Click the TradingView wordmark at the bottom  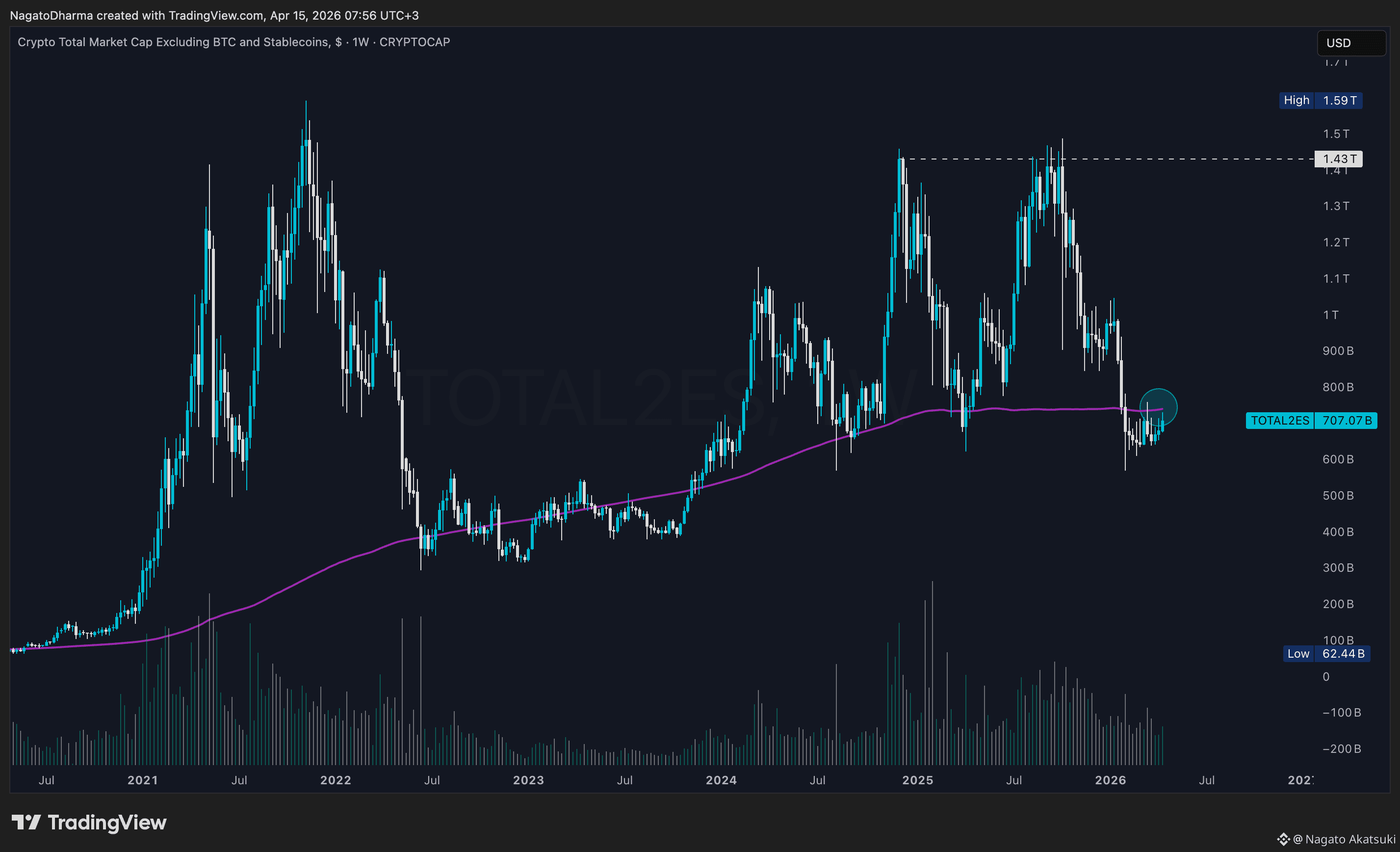point(107,823)
